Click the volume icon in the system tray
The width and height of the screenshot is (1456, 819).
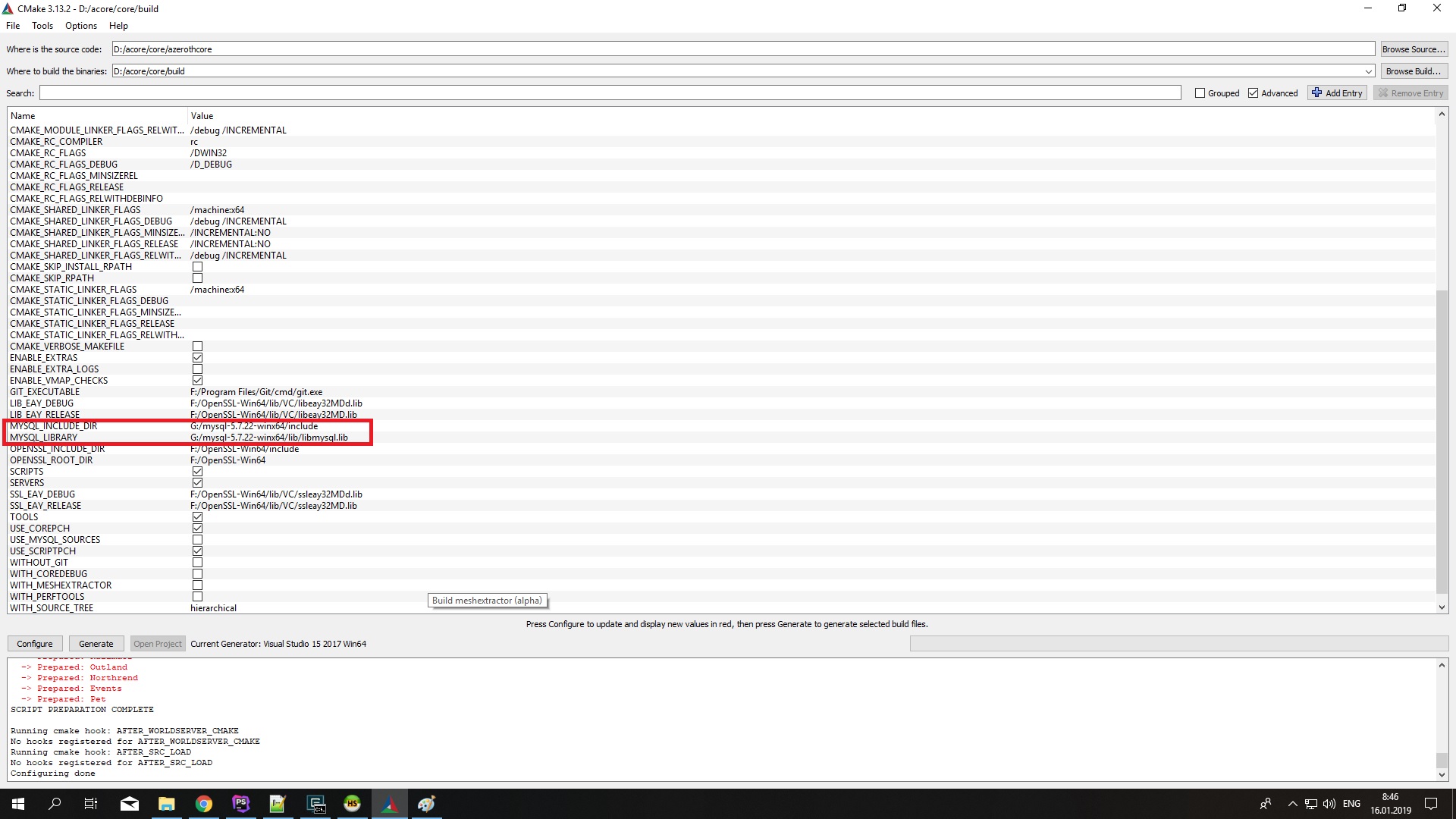[1329, 804]
